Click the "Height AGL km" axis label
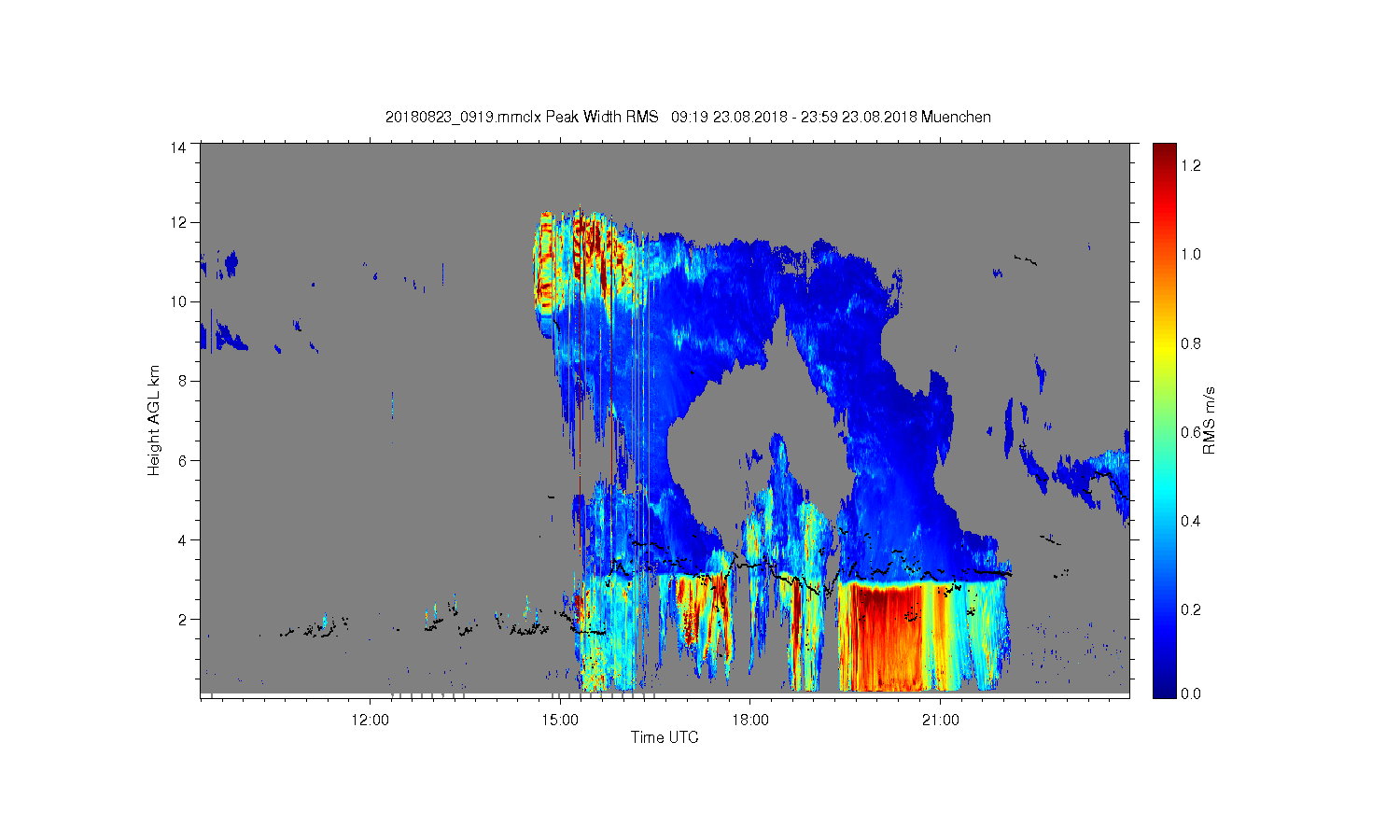 tap(154, 420)
